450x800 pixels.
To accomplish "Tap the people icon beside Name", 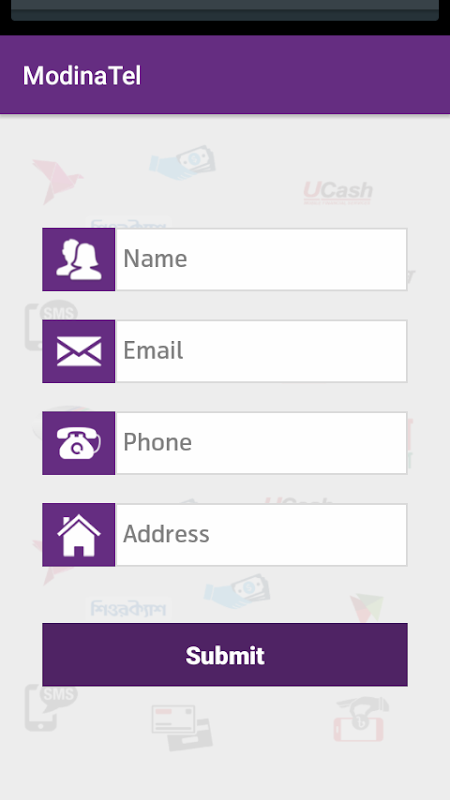I will tap(79, 260).
